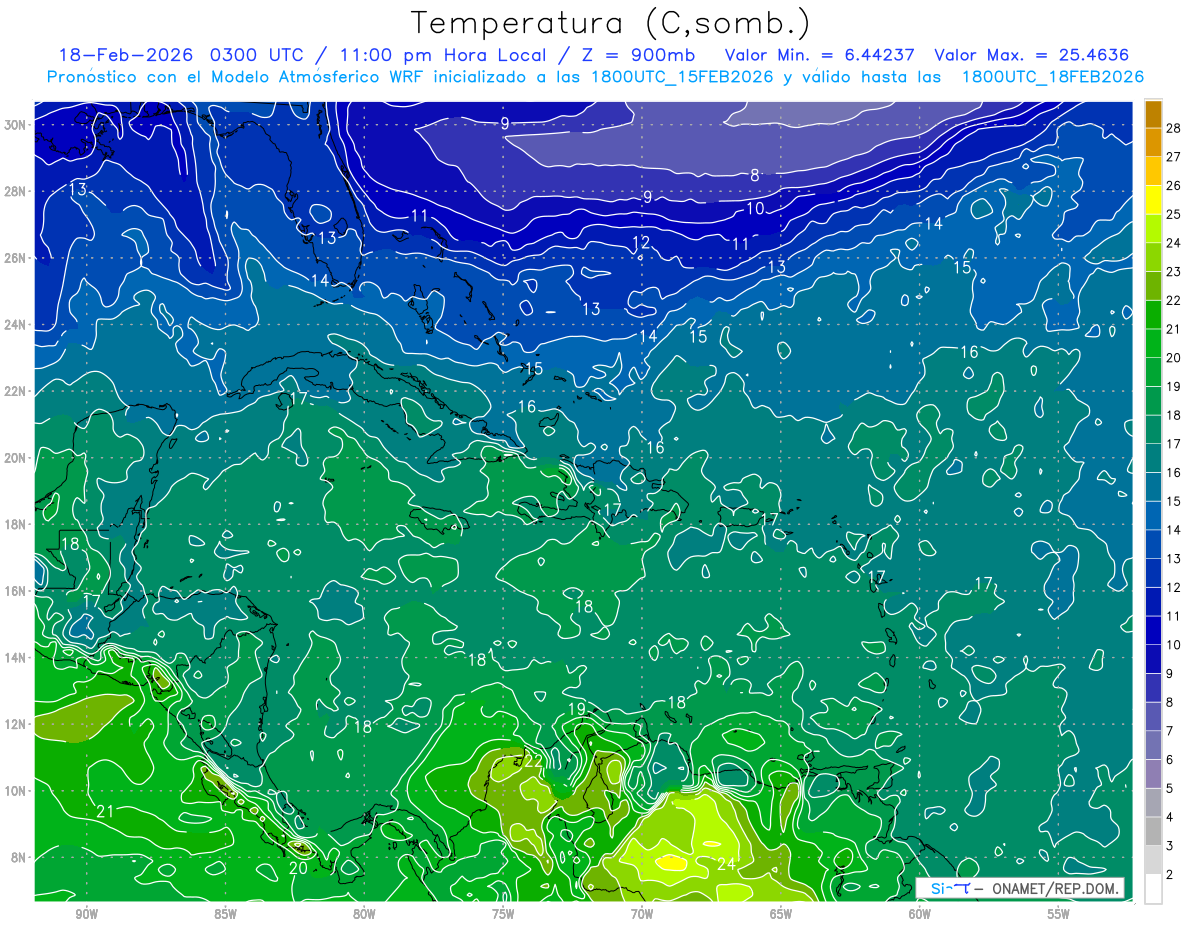Click the lime swatch between colorbar 24 and 25
1200x927 pixels.
click(x=1153, y=228)
